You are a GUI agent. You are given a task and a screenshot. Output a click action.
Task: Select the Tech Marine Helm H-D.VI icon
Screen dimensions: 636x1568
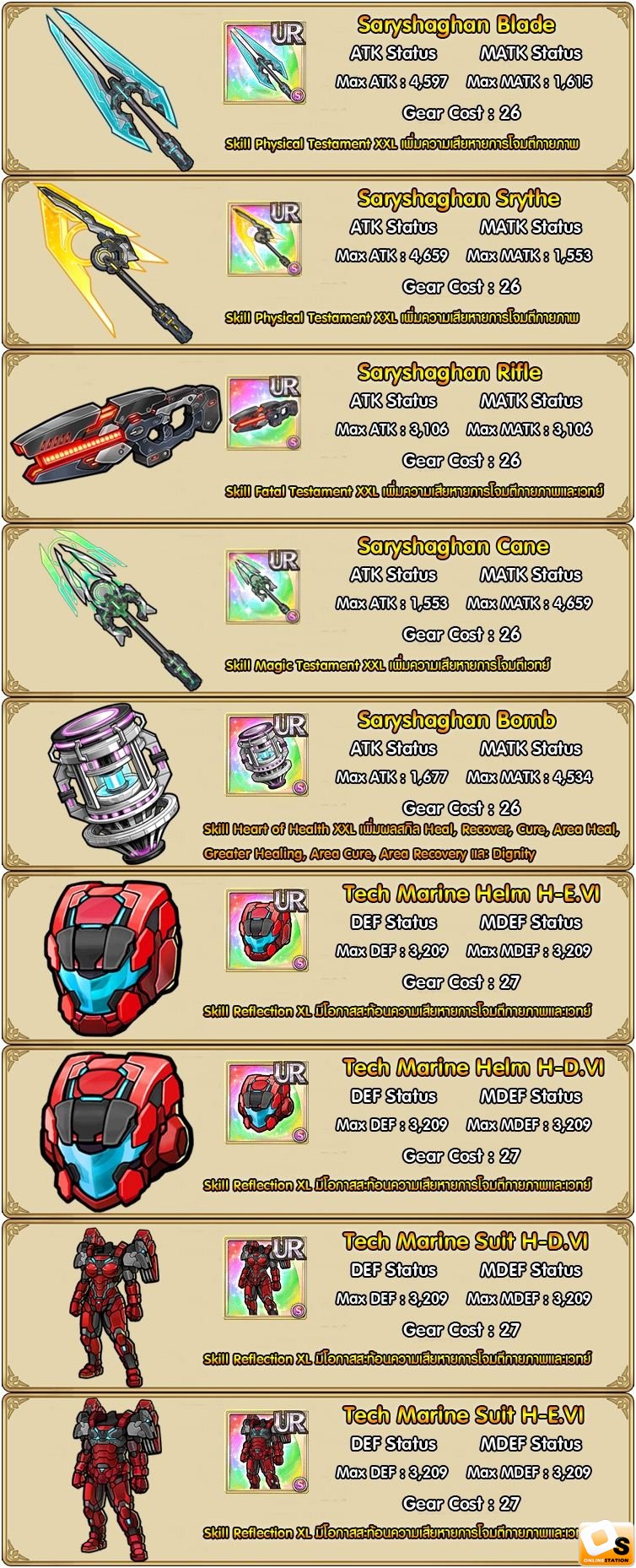[267, 1105]
